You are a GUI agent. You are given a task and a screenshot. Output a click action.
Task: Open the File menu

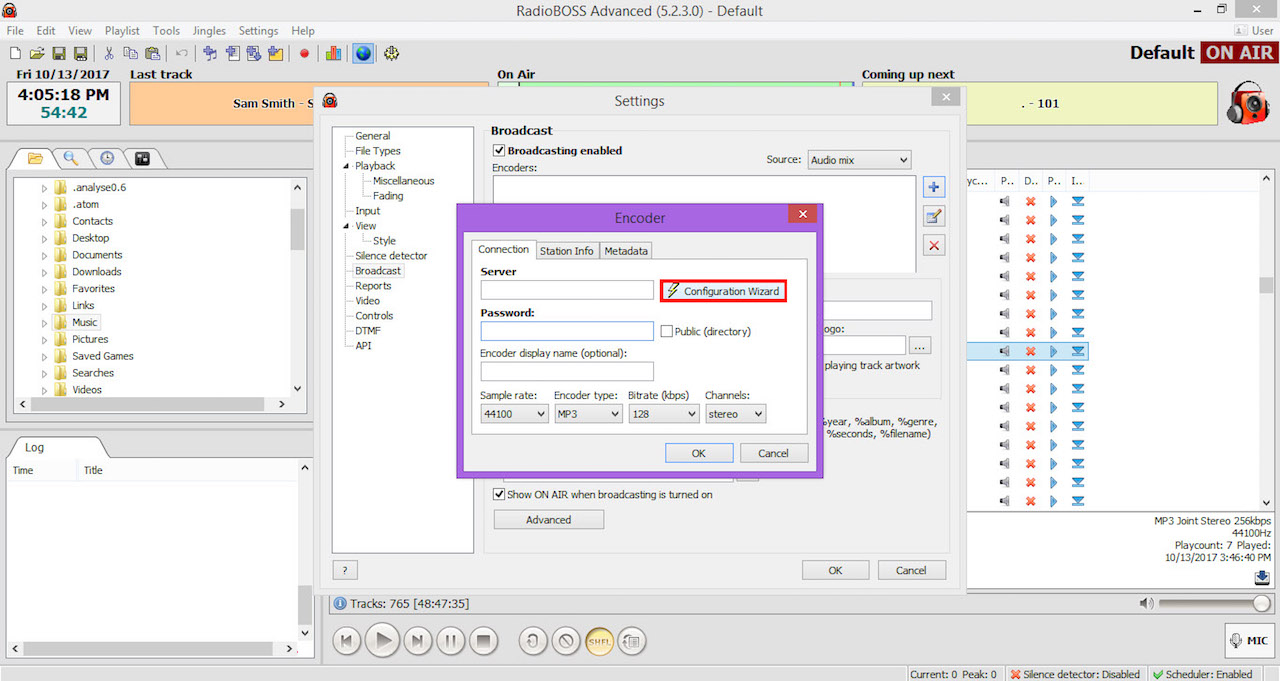pos(15,31)
